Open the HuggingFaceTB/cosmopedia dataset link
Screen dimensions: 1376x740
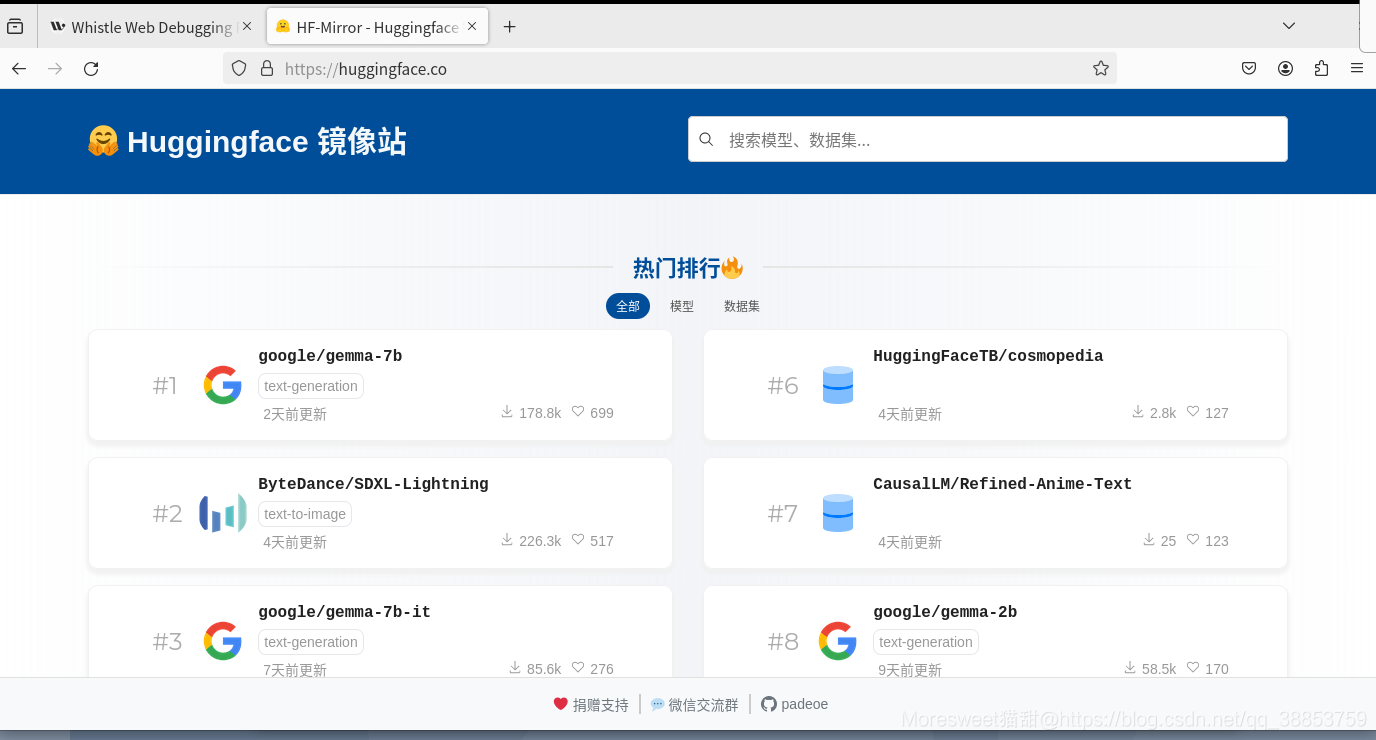(988, 356)
